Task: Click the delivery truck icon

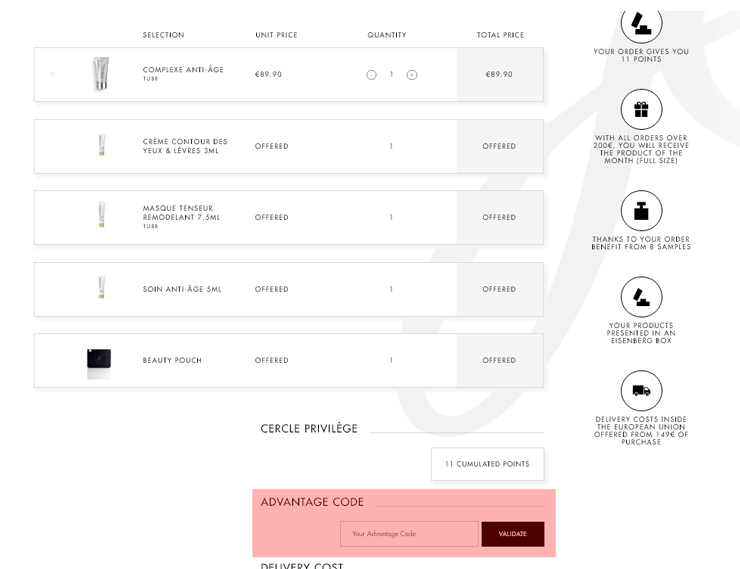Action: click(x=641, y=391)
